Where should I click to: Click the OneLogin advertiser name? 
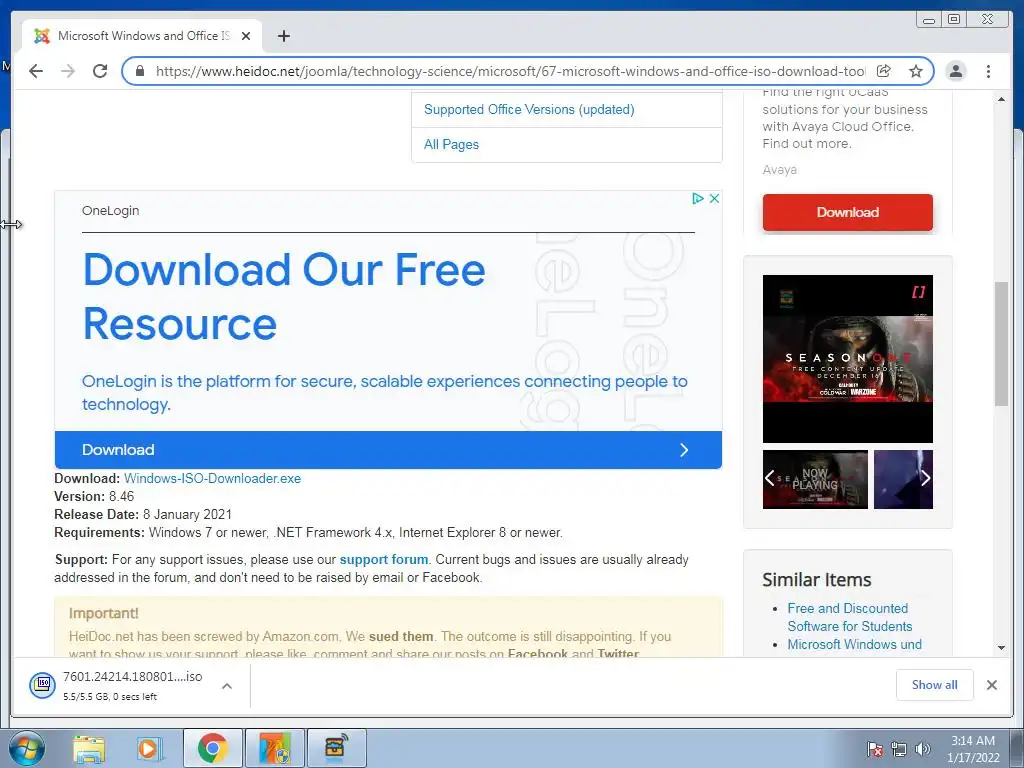pyautogui.click(x=110, y=210)
